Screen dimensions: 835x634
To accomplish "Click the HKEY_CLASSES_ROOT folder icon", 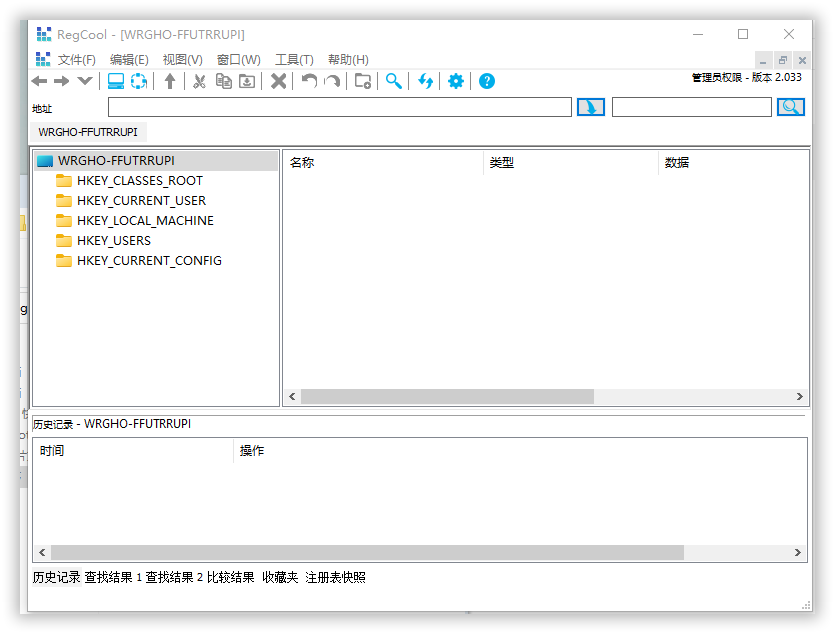I will [x=64, y=181].
